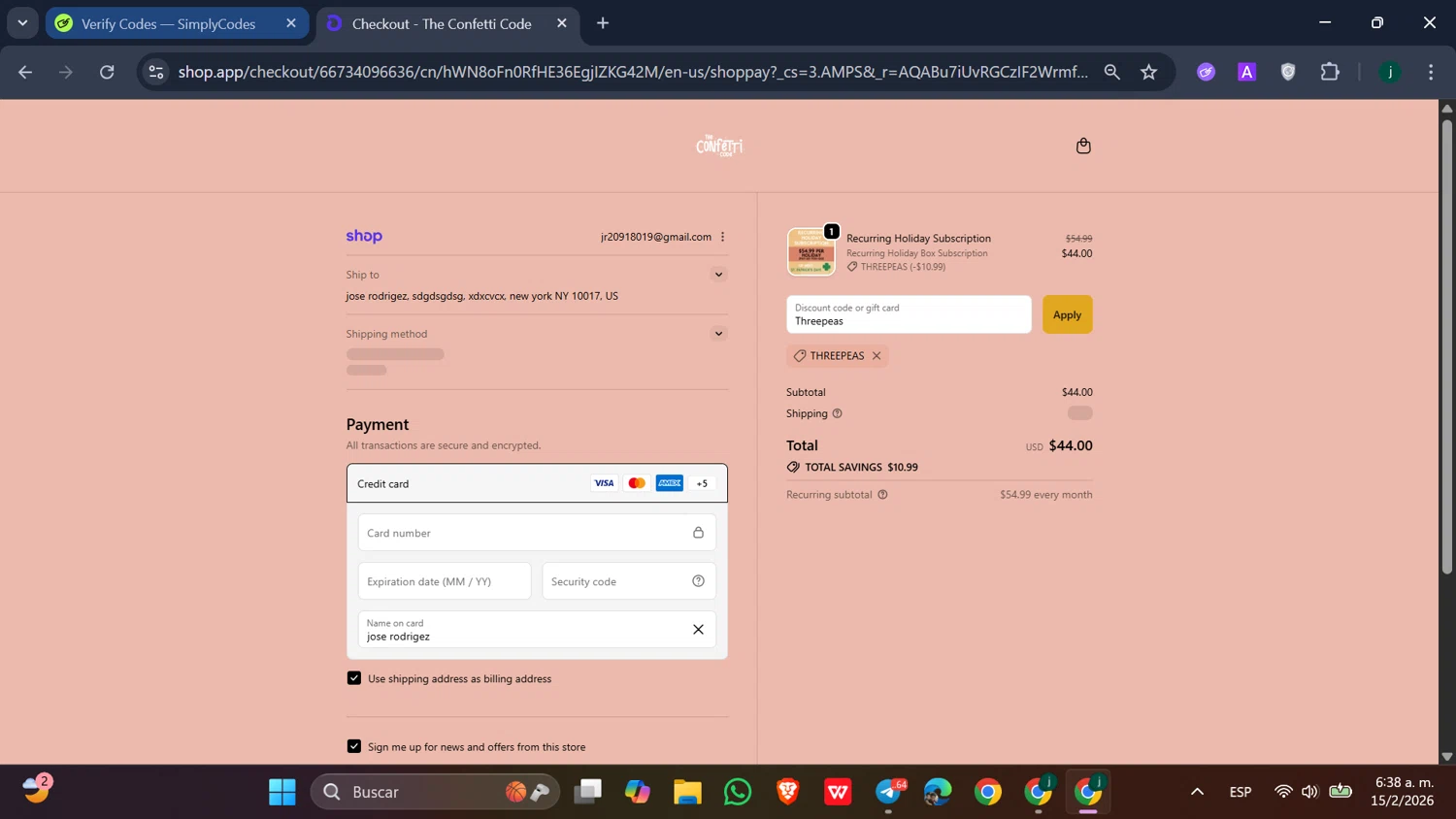Bookmark this page with star icon

1149,72
